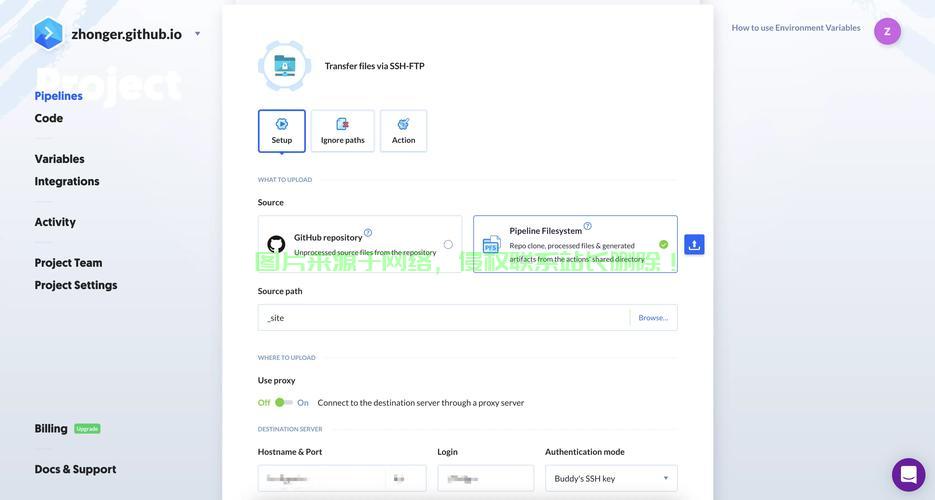Viewport: 935px width, 500px height.
Task: Select GitHub repository source radio
Action: (x=448, y=244)
